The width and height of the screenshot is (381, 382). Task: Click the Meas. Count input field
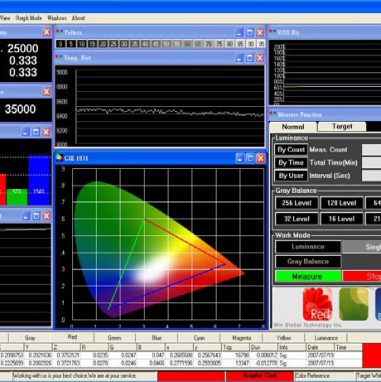pyautogui.click(x=371, y=150)
